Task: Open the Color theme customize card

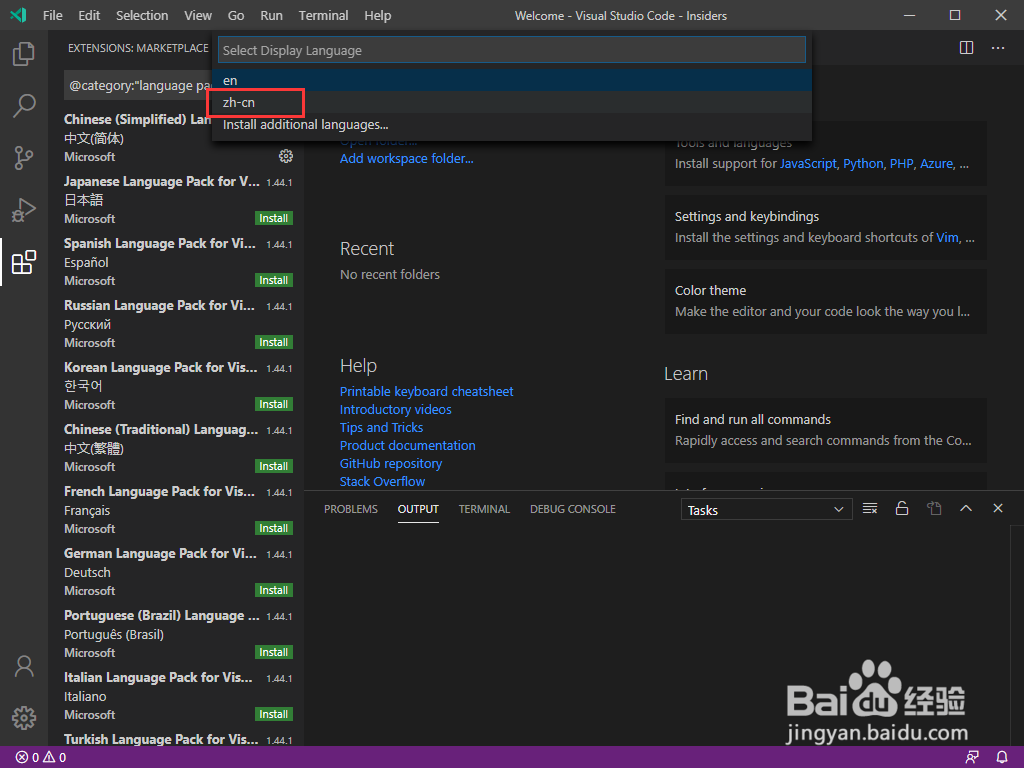Action: (x=825, y=301)
